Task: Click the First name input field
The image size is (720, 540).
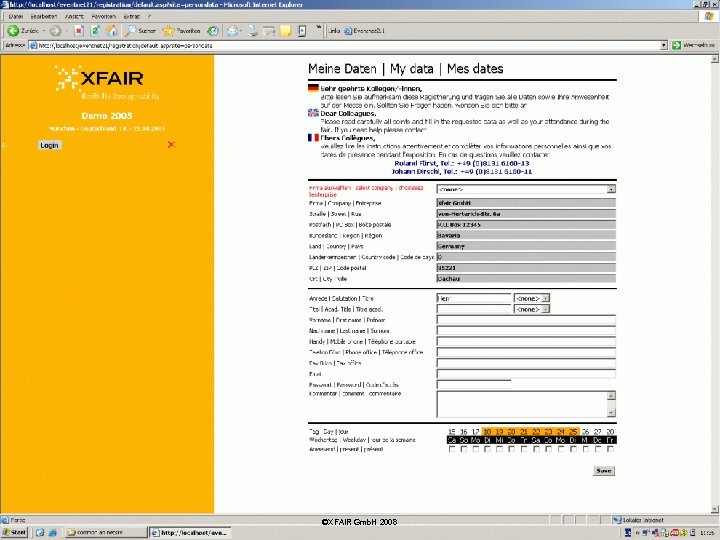Action: tap(526, 320)
